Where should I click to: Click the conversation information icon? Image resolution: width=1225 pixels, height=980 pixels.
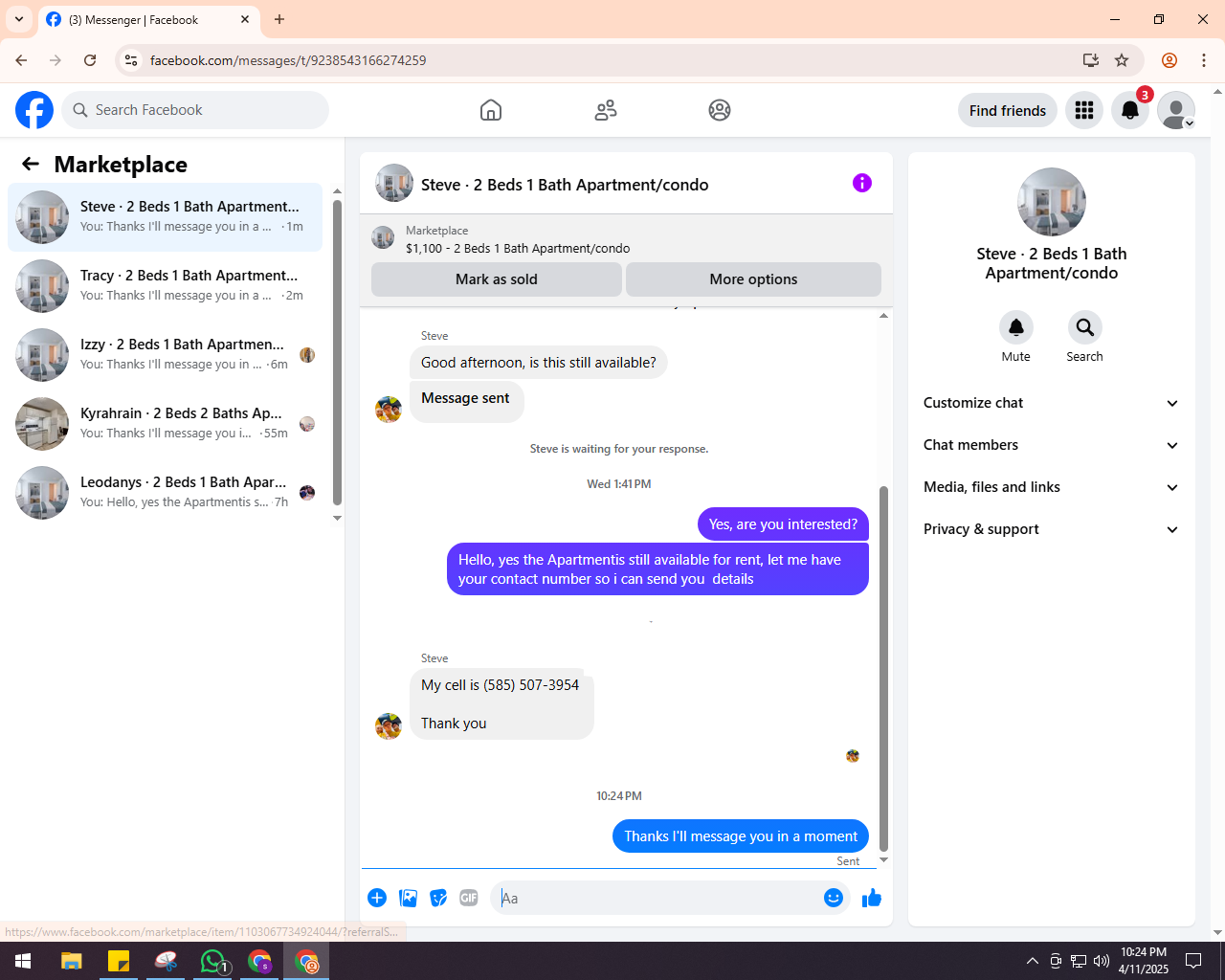point(862,183)
